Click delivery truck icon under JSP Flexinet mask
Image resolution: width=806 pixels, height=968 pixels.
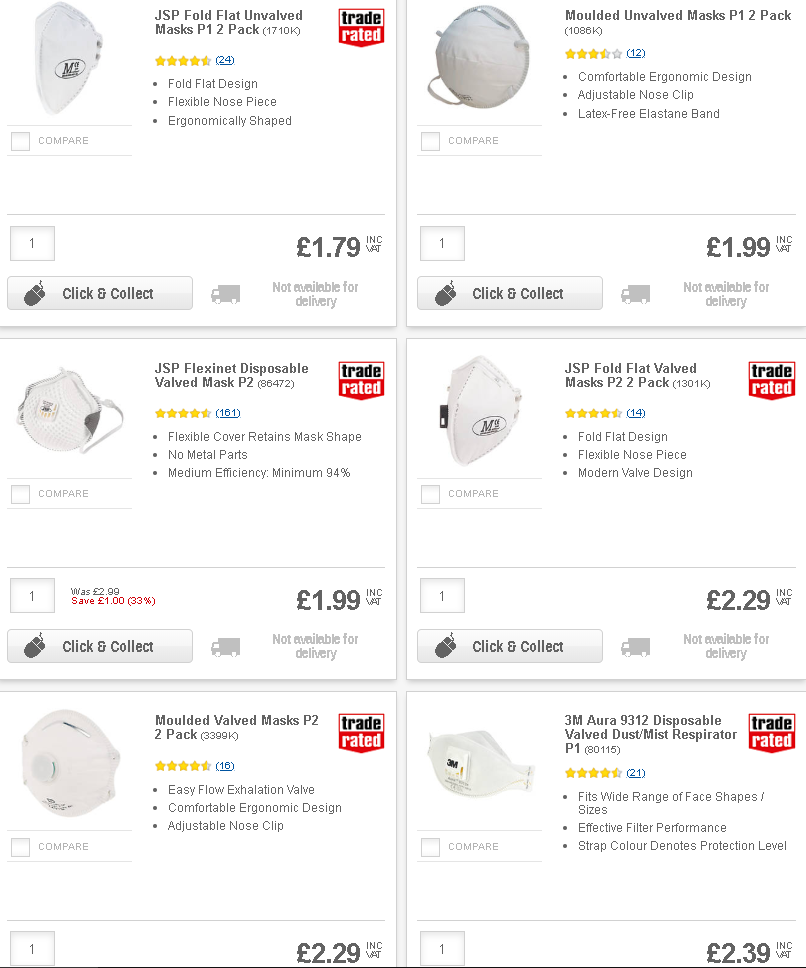(x=226, y=647)
